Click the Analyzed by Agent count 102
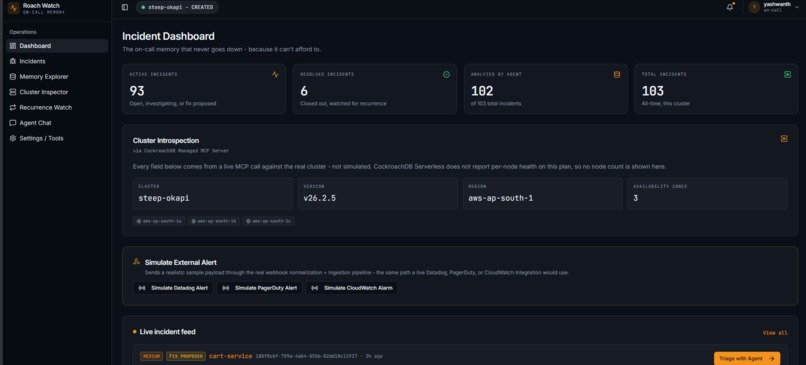This screenshot has width=806, height=365. [x=482, y=91]
